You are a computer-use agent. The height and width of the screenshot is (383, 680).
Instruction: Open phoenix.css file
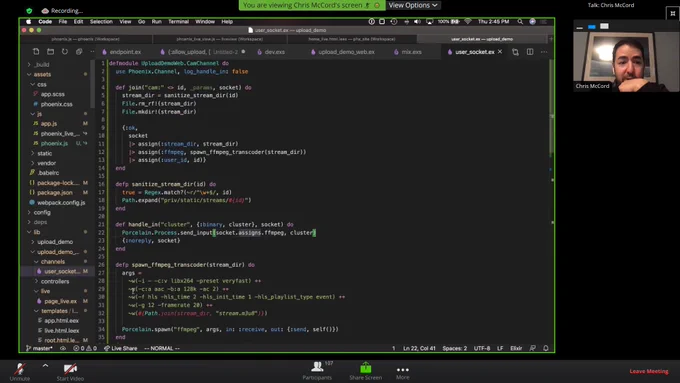57,104
